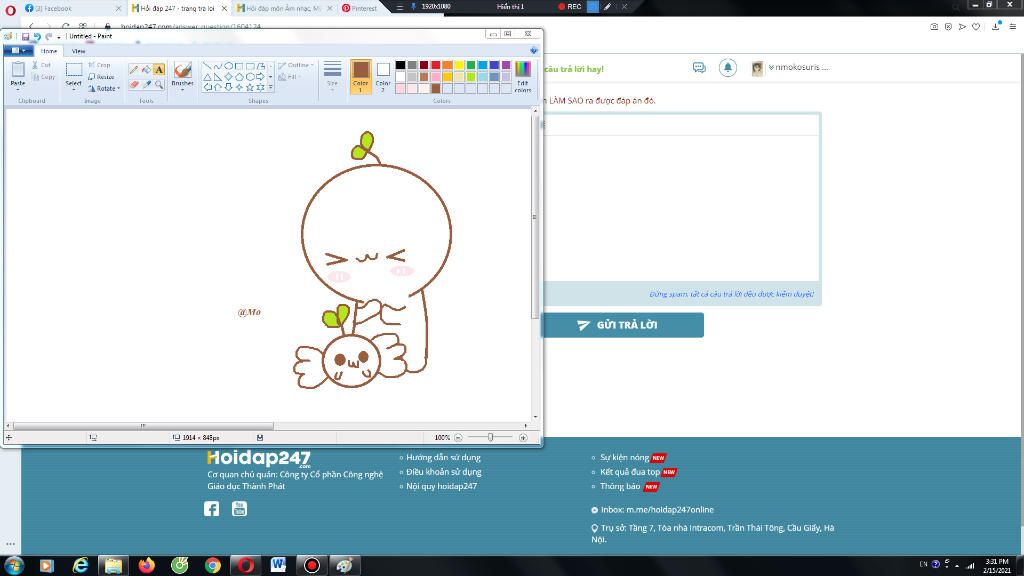Viewport: 1024px width, 576px height.
Task: Open Firefox from the taskbar
Action: [146, 565]
